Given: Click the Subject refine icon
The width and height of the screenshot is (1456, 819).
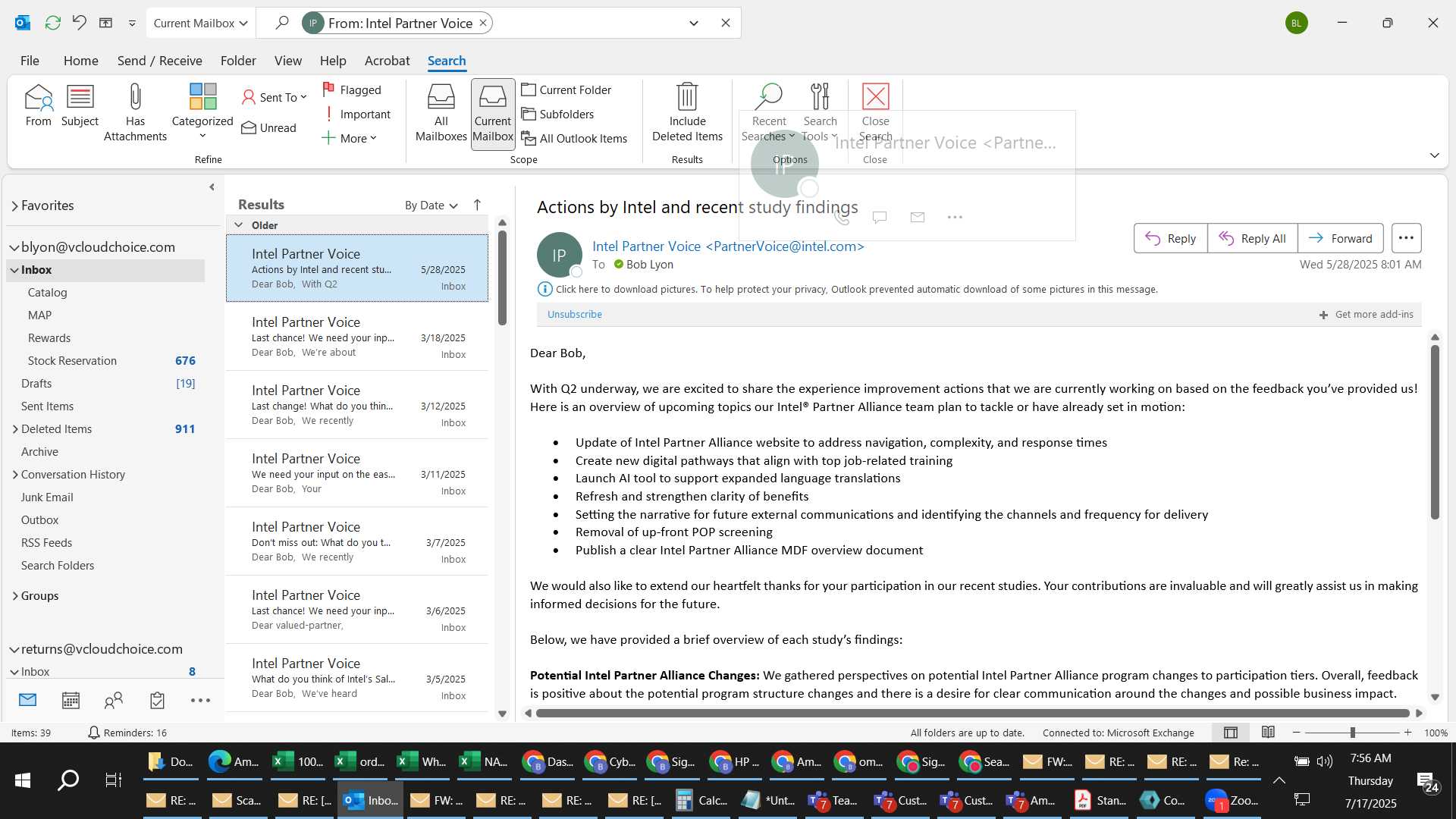Looking at the screenshot, I should click(x=80, y=106).
